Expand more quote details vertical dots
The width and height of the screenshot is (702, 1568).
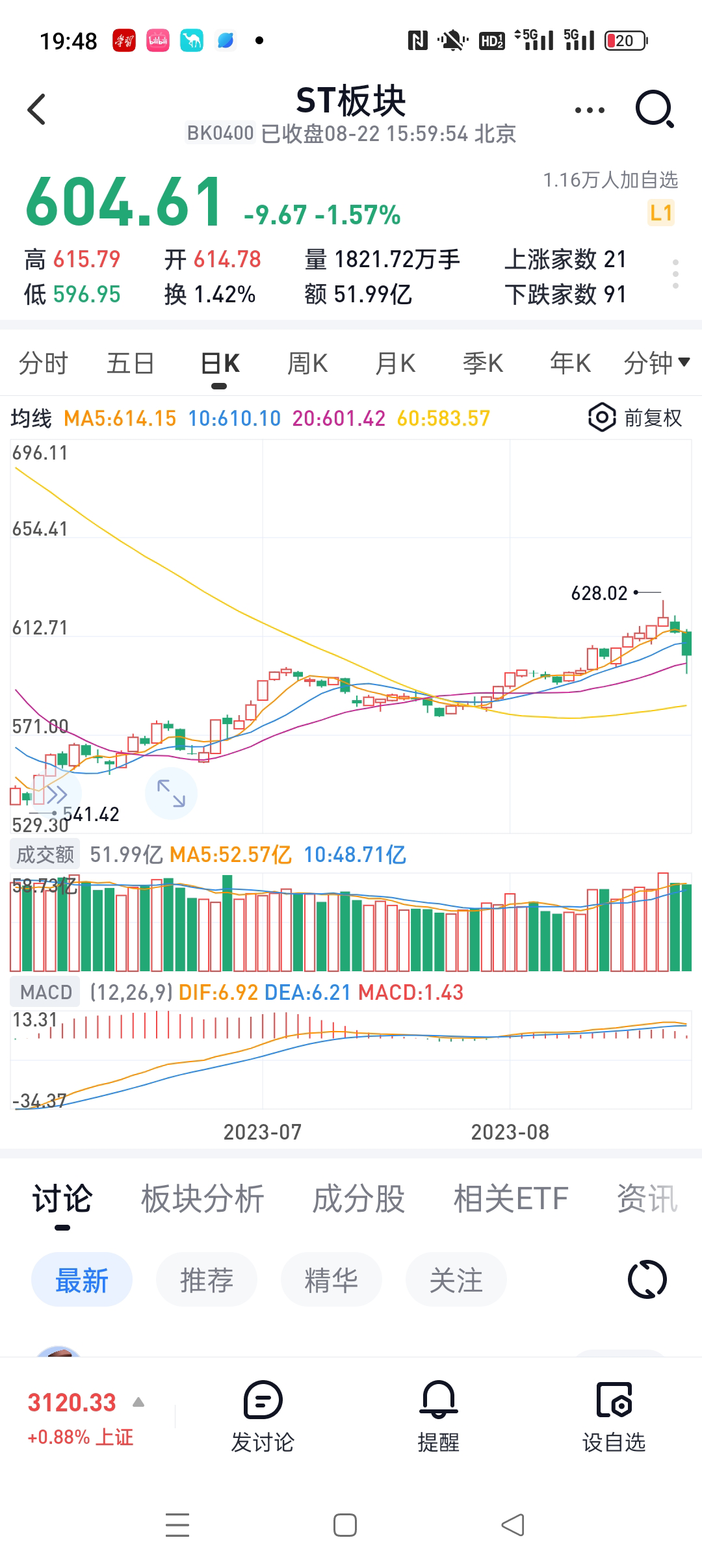(675, 274)
